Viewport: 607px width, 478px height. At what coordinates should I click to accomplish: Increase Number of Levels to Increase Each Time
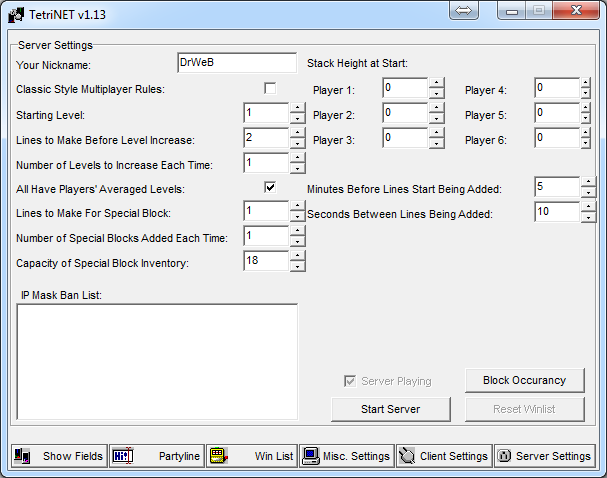coord(297,158)
